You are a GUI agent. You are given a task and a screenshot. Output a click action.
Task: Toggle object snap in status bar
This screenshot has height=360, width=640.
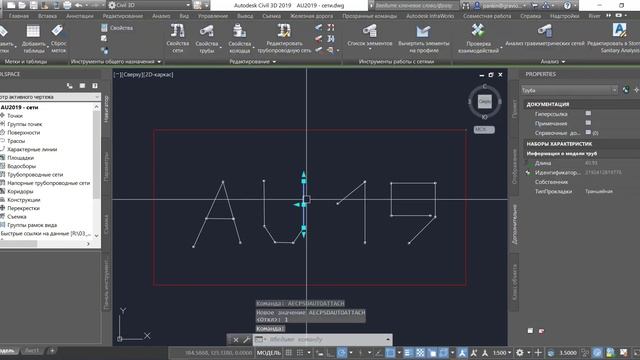(390, 353)
